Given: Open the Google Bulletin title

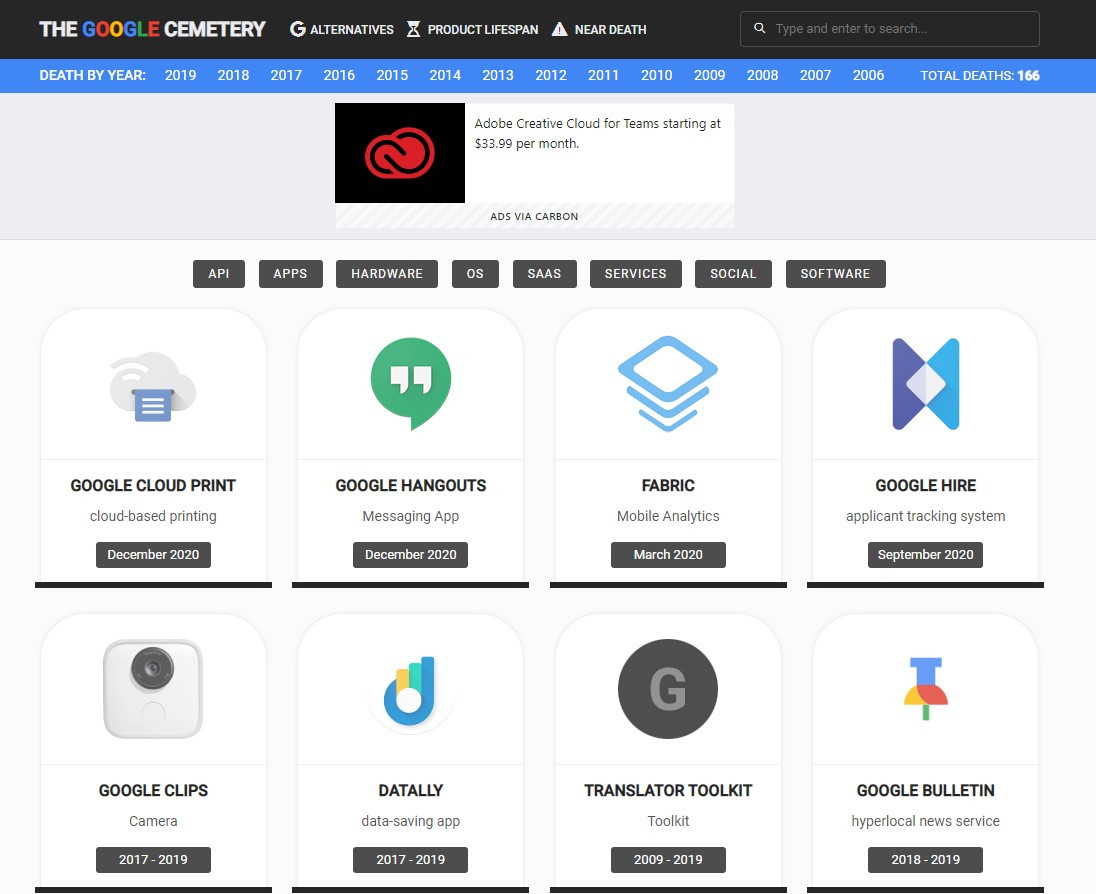Looking at the screenshot, I should [x=925, y=791].
